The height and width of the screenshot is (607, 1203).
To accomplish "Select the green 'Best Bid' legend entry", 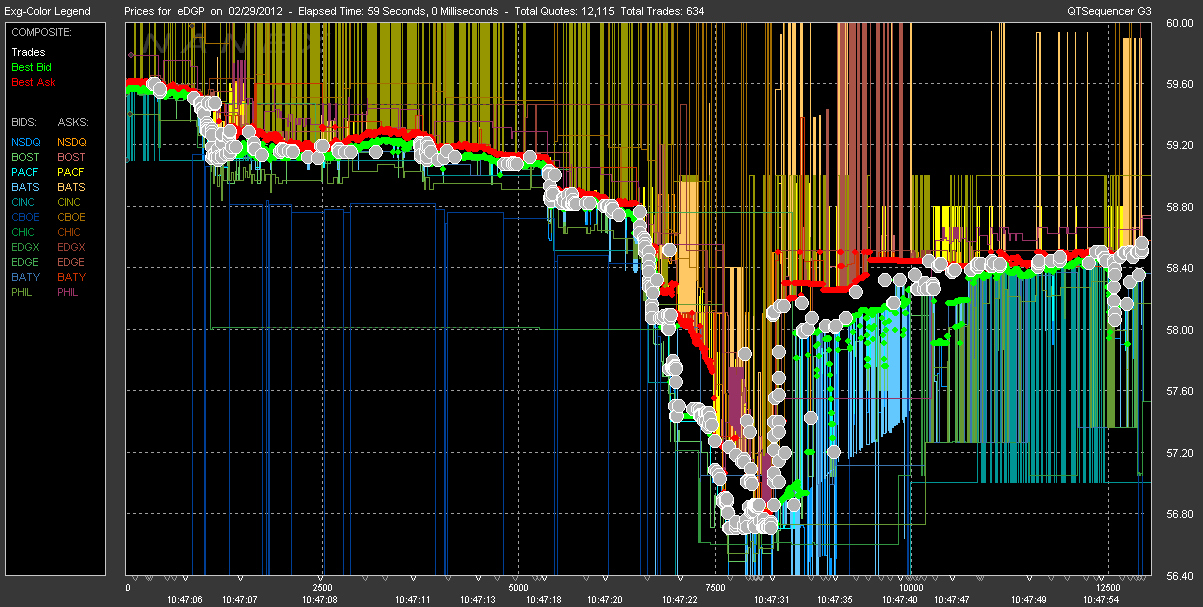I will (x=31, y=67).
